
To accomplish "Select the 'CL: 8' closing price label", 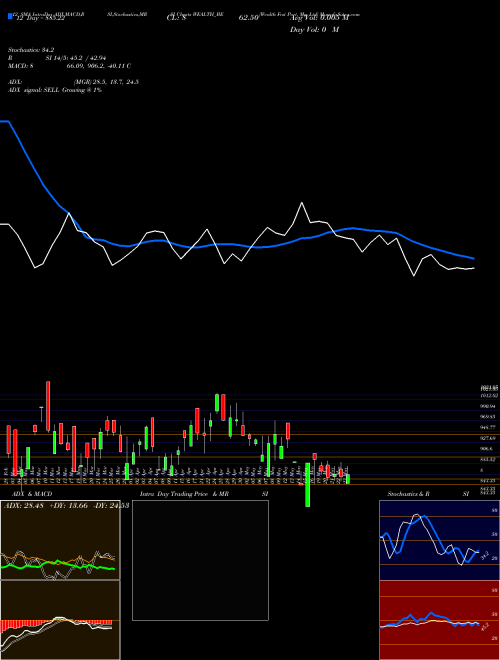I will [177, 18].
